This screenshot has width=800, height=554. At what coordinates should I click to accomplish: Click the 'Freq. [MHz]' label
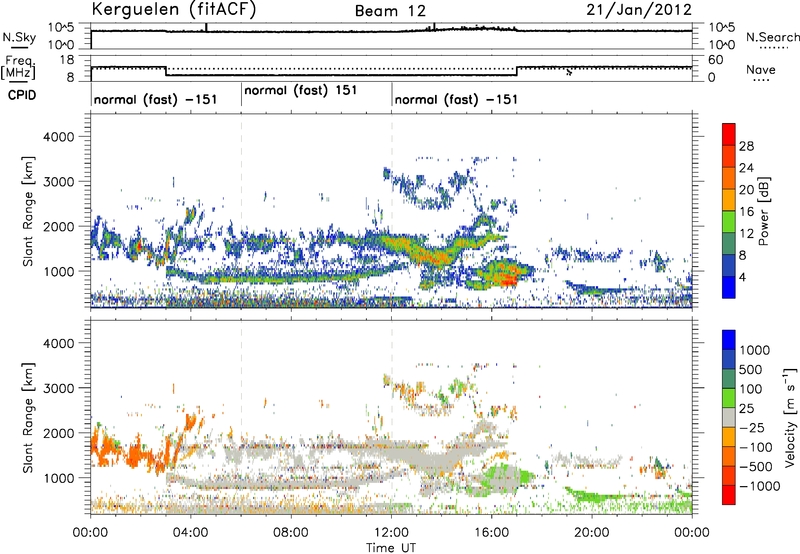click(18, 68)
